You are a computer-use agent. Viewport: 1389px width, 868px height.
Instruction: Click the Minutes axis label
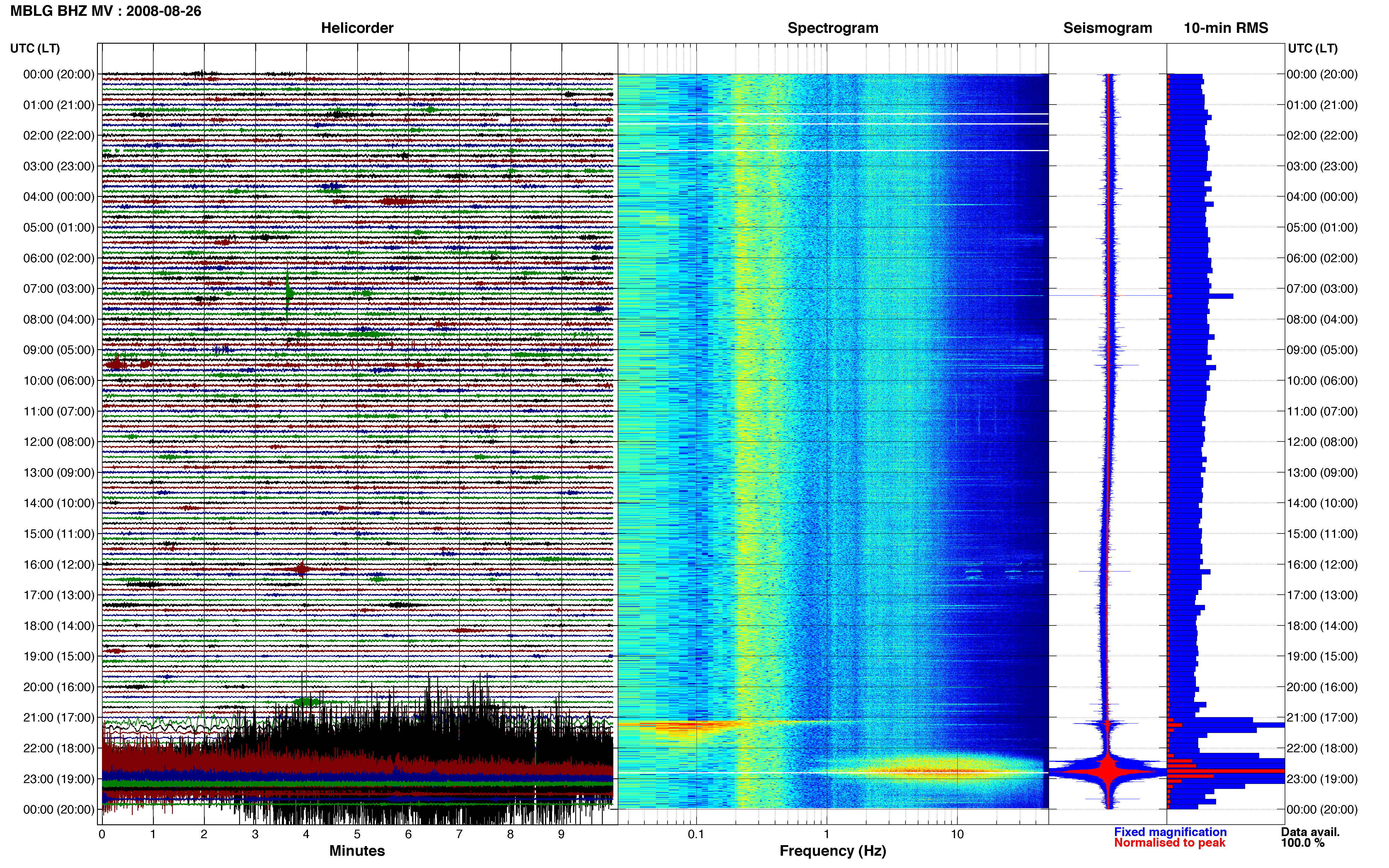click(x=357, y=851)
